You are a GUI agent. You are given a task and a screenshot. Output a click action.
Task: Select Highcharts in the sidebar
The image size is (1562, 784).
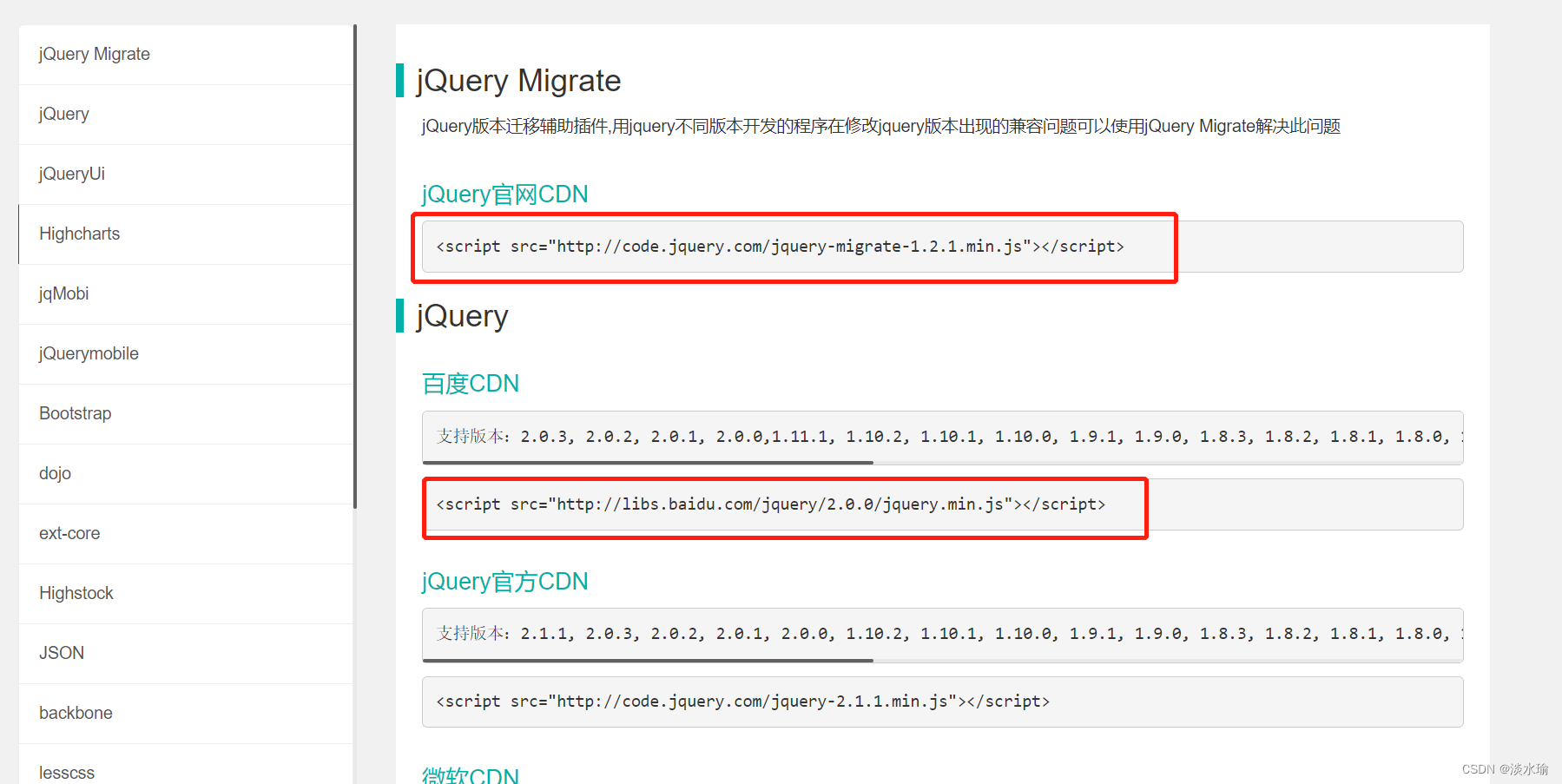tap(186, 234)
